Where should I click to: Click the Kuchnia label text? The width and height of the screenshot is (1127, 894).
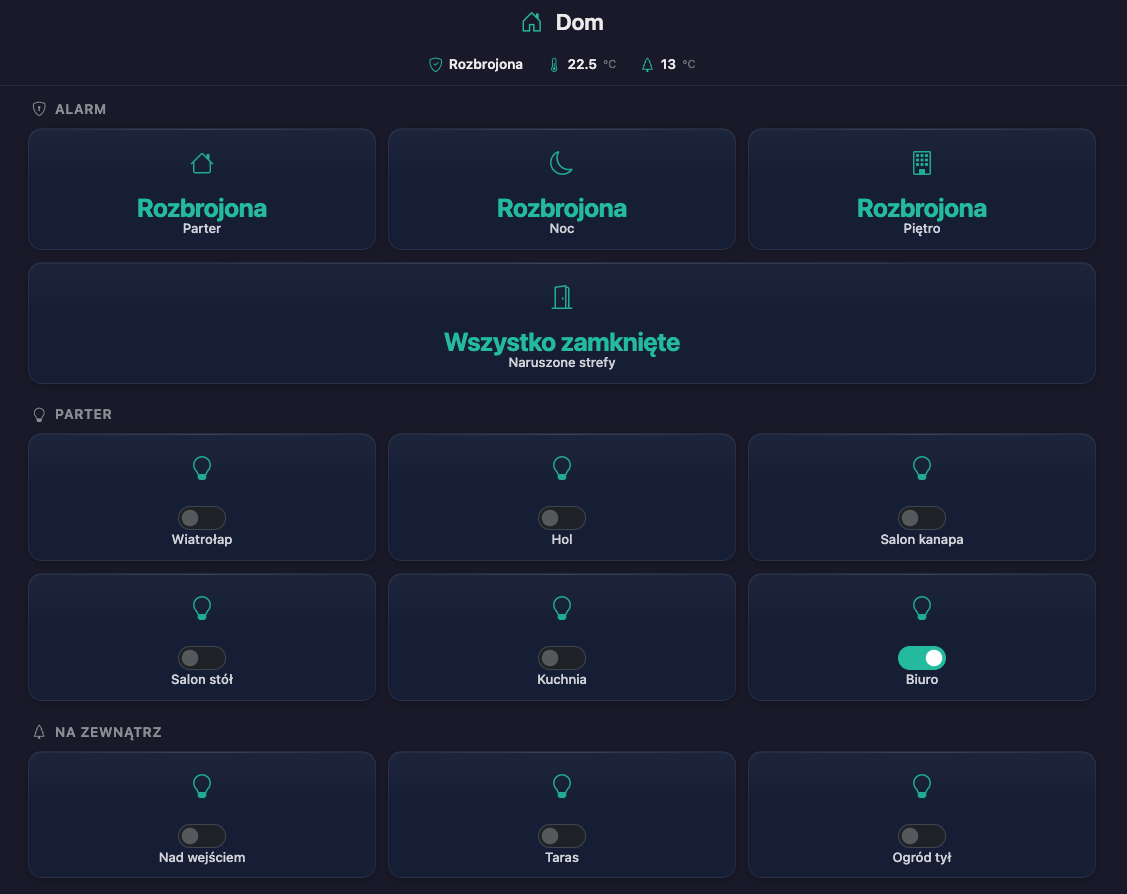(561, 680)
